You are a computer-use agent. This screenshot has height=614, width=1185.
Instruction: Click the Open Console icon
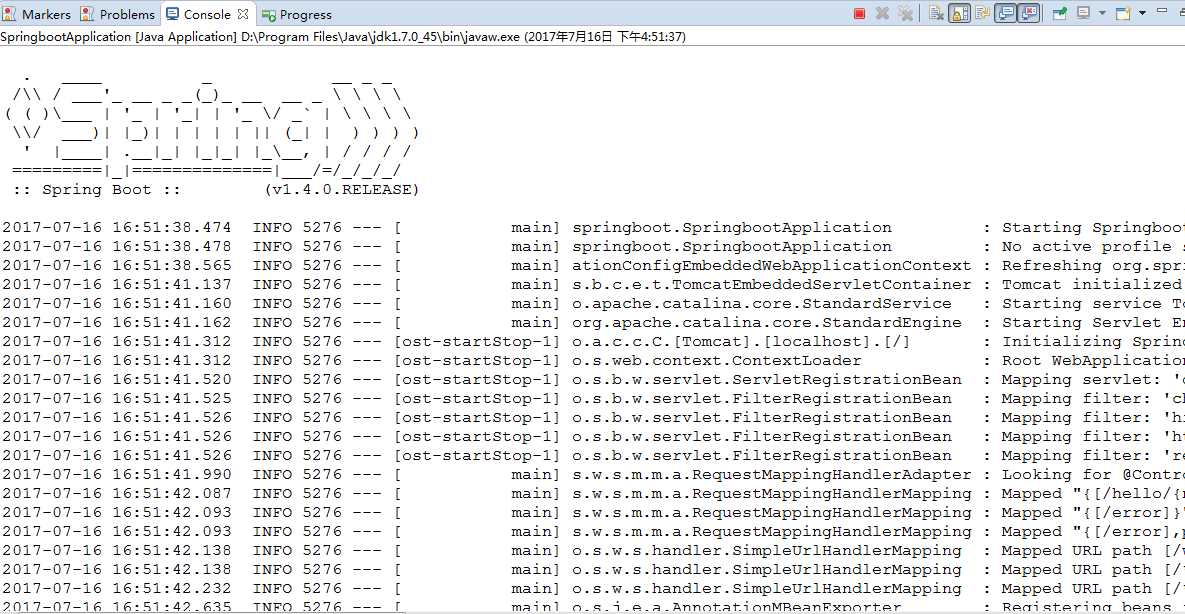point(1123,14)
